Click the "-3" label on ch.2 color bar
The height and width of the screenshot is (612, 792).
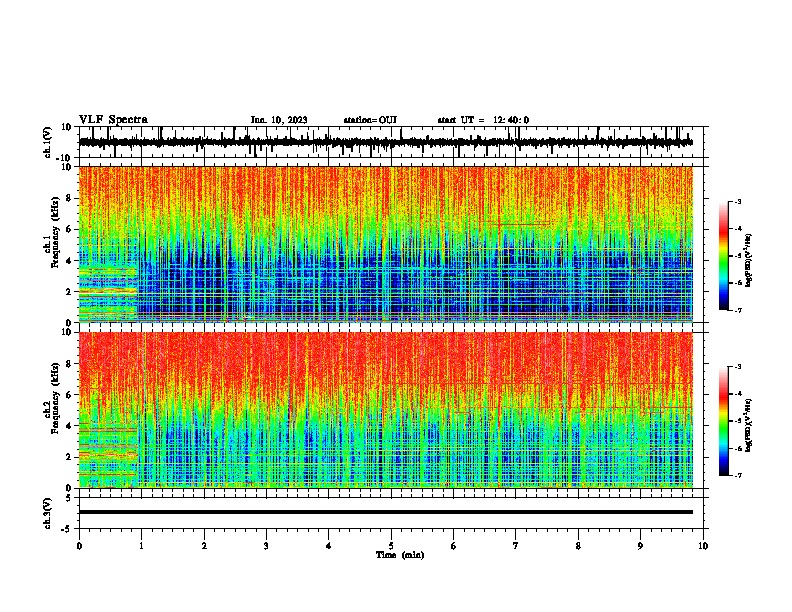(737, 367)
